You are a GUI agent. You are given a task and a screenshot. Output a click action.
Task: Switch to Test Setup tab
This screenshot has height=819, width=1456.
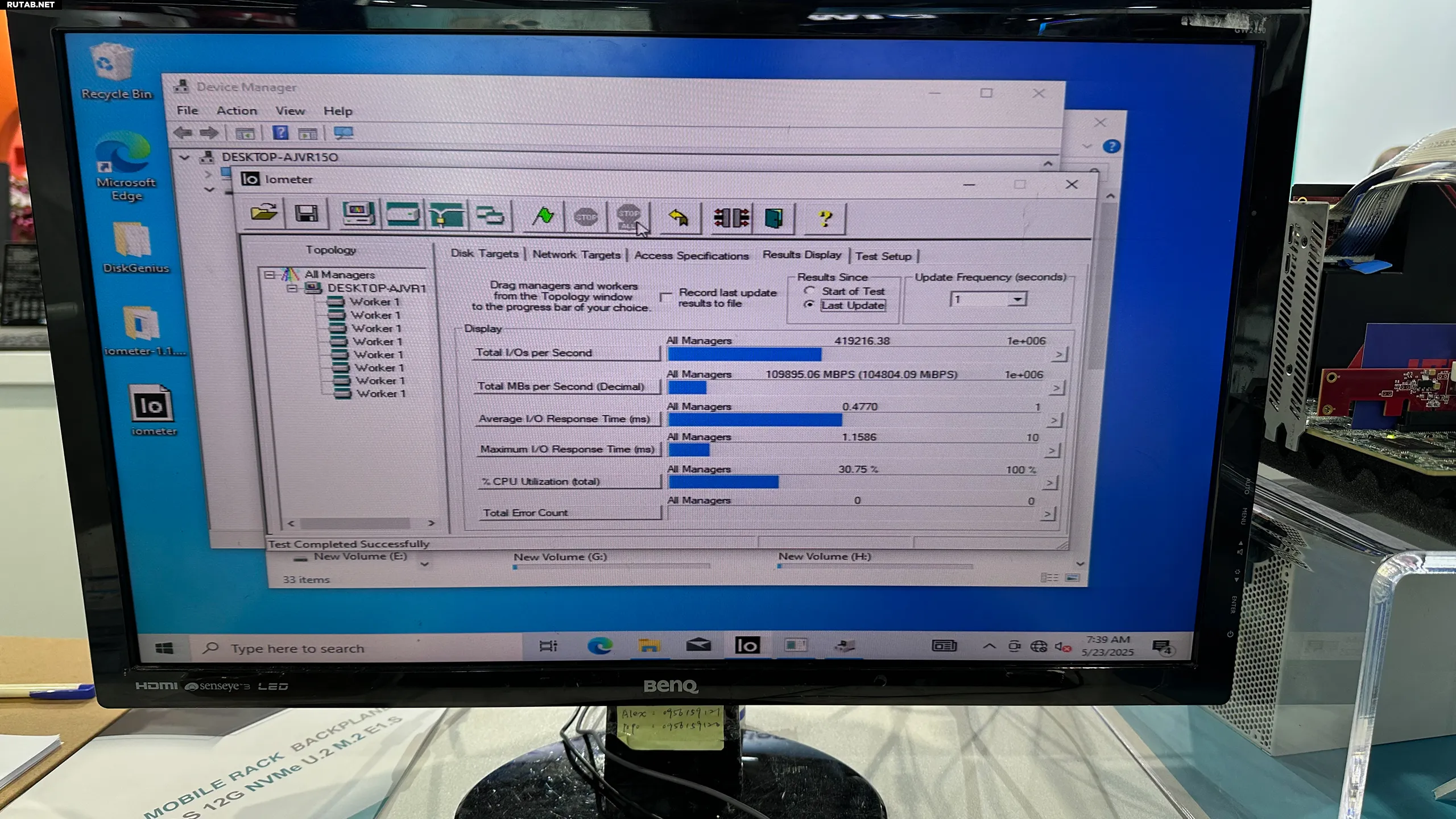(883, 257)
